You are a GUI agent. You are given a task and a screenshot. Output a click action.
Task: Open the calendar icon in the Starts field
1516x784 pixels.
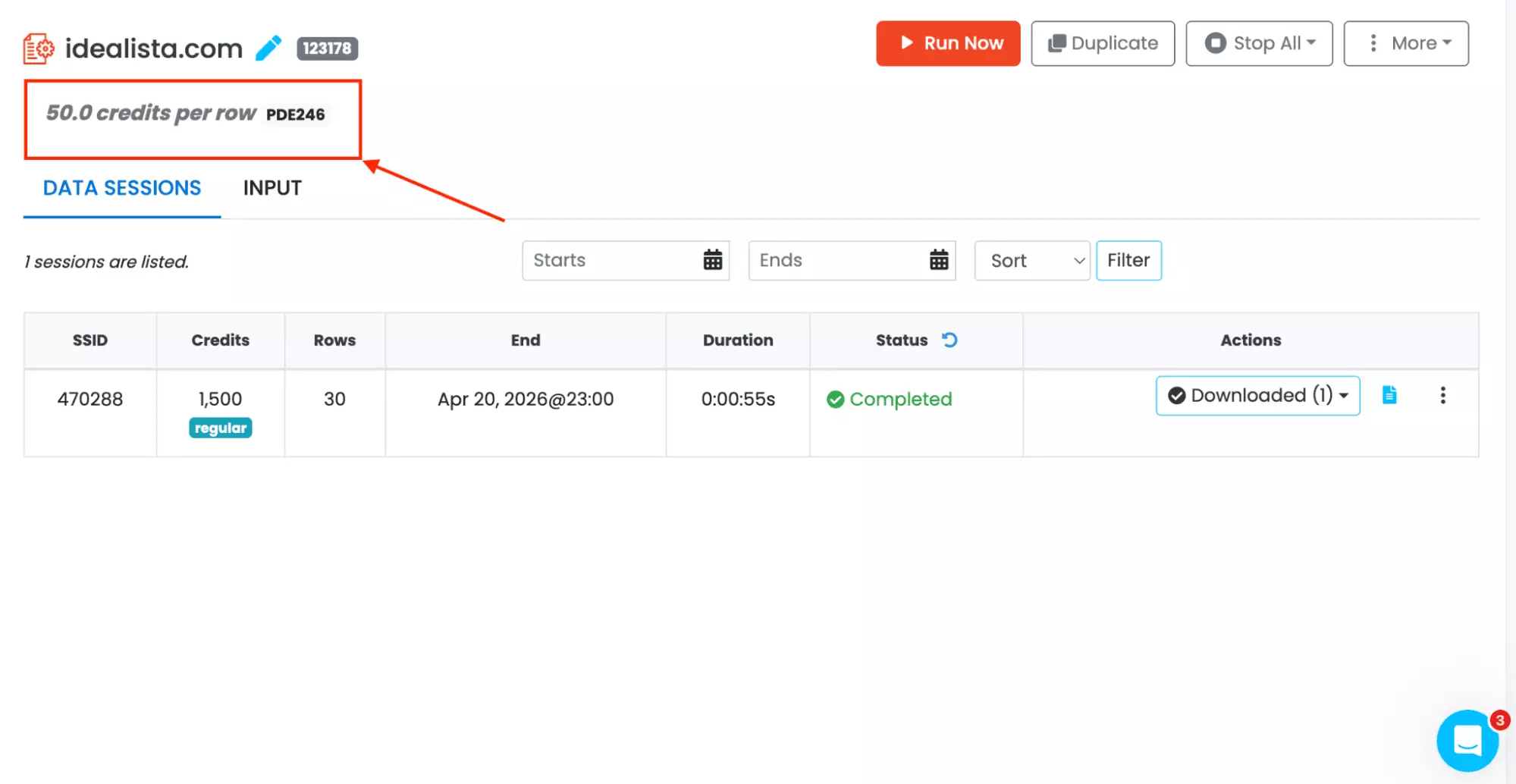click(711, 260)
